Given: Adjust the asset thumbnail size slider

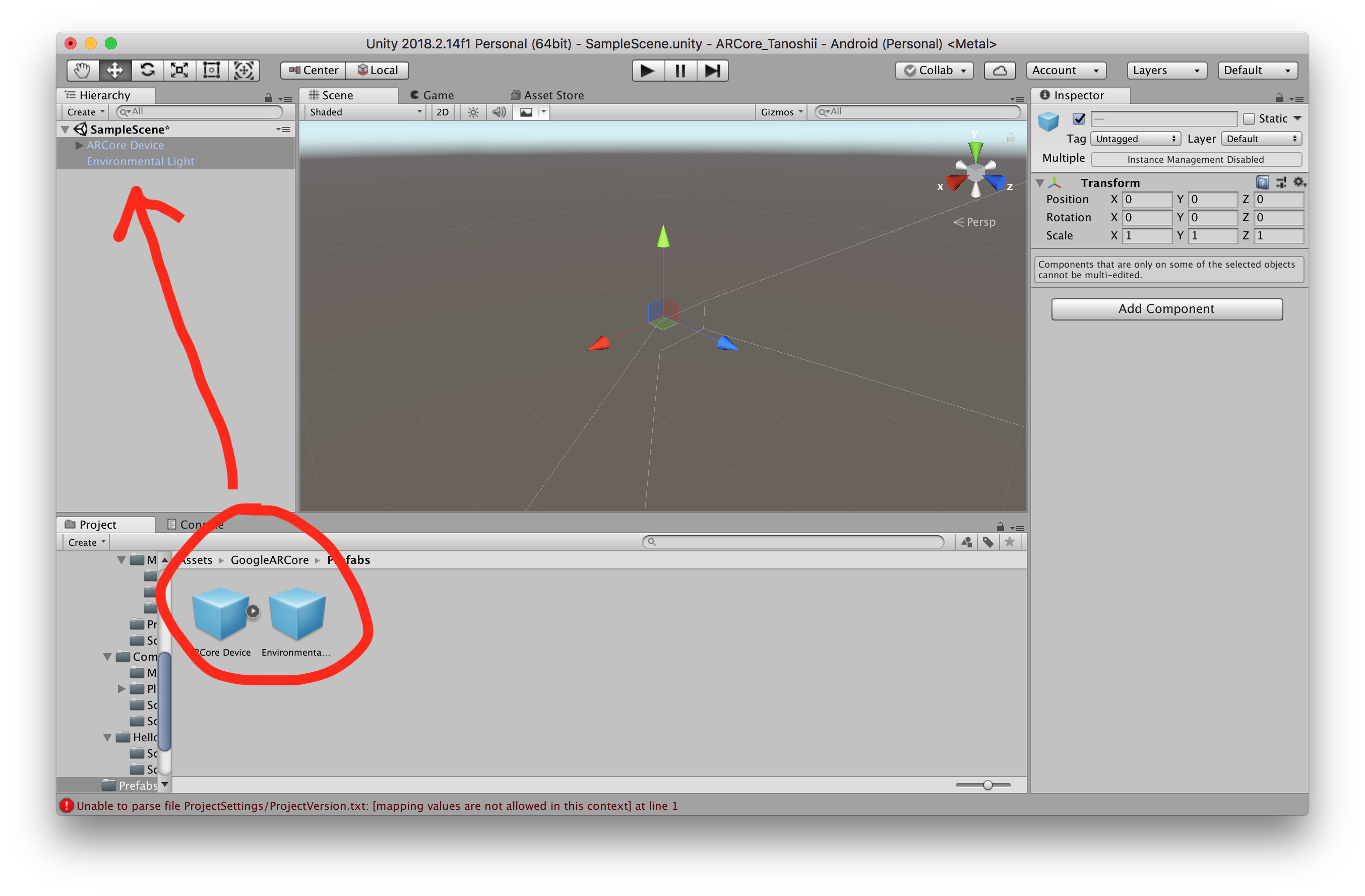Looking at the screenshot, I should click(987, 785).
